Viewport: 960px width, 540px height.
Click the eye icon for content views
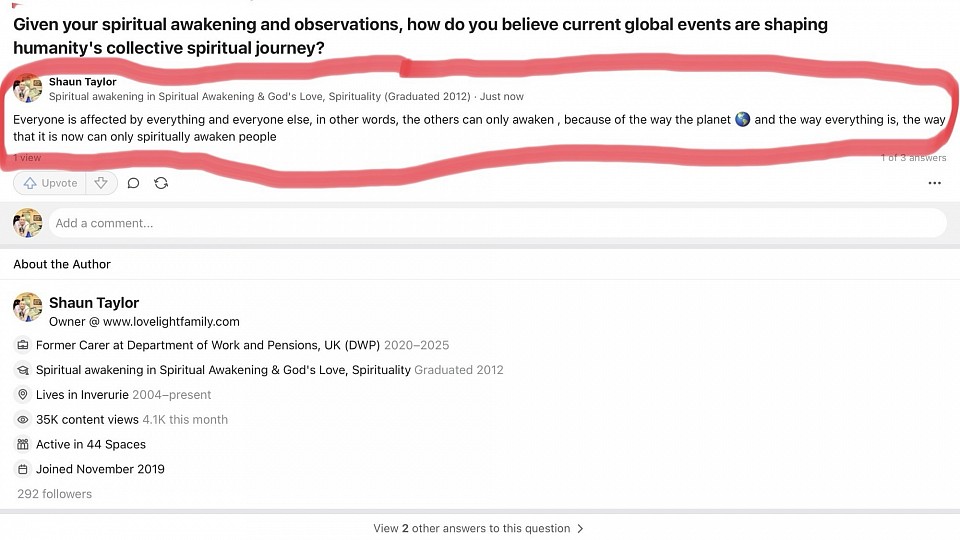pos(23,420)
